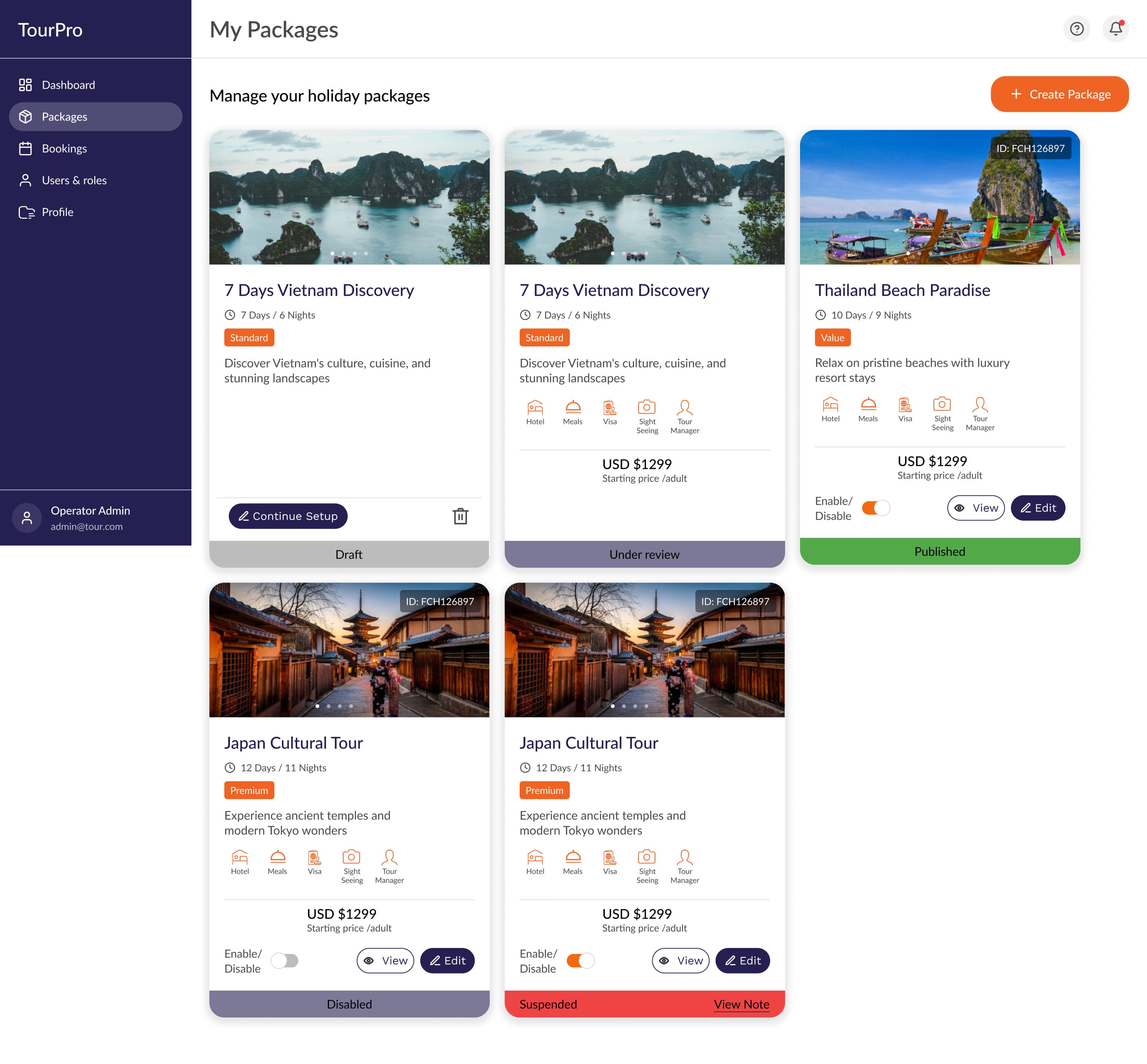Click the suspended Japan Cultural Tour image
Viewport: 1147px width, 1064px height.
pos(644,650)
